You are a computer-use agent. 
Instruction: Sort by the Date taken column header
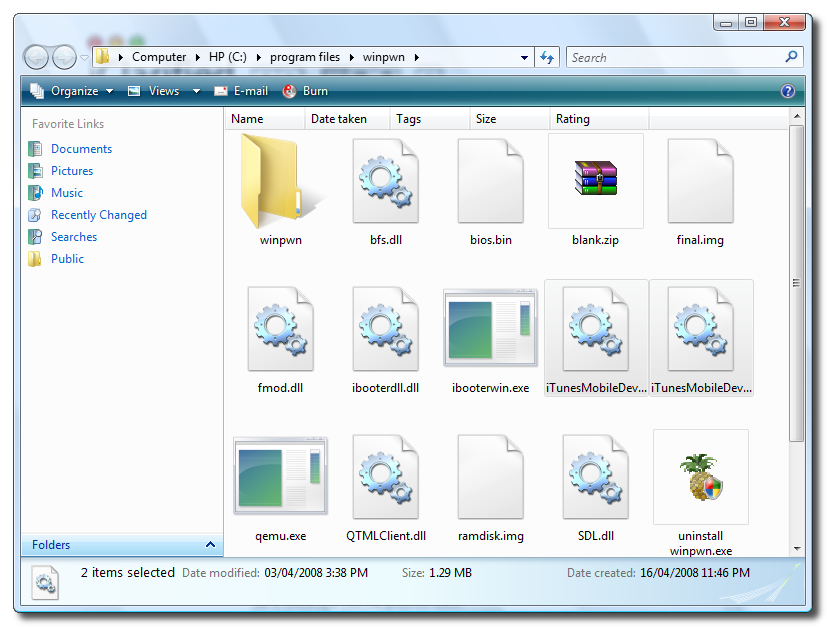tap(347, 119)
